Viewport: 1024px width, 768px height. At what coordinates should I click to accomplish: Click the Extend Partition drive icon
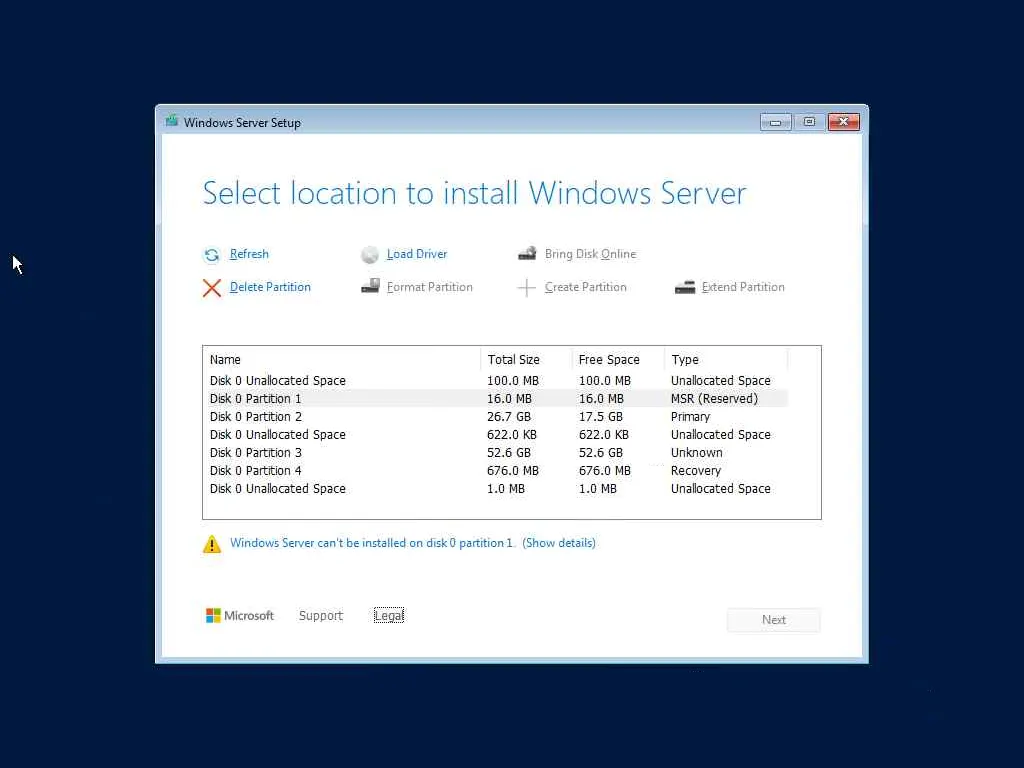(x=684, y=287)
